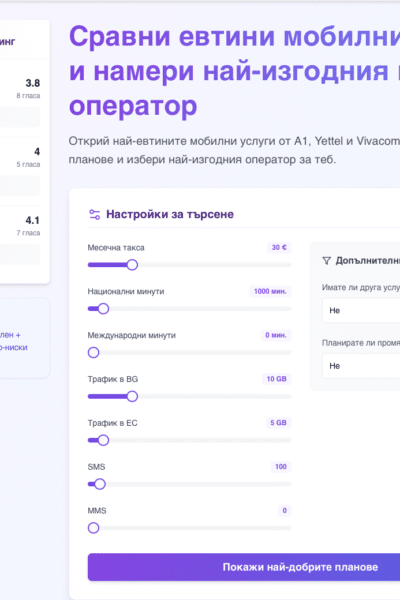Screen dimensions: 400x600
Task: Click the 10 GB value badge
Action: [276, 379]
